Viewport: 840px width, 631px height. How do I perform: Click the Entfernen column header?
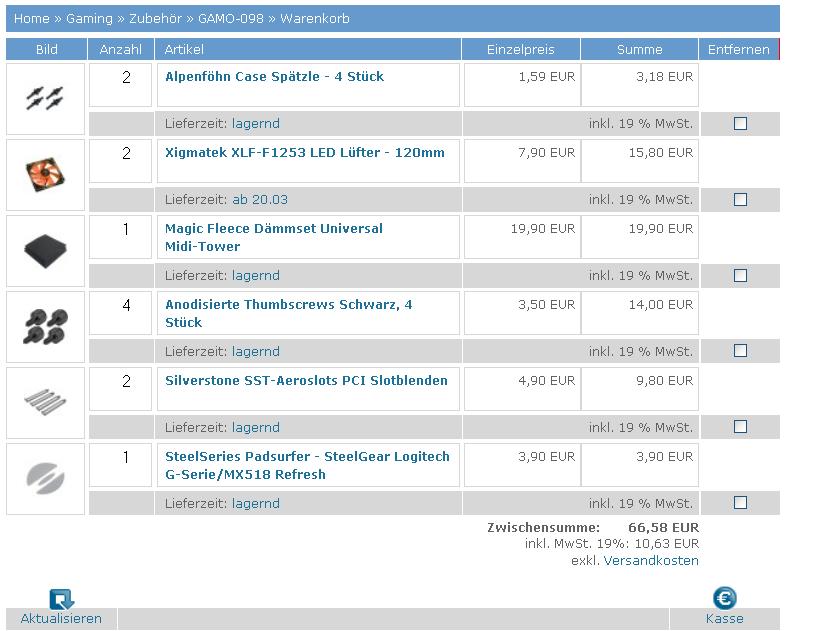pyautogui.click(x=739, y=49)
